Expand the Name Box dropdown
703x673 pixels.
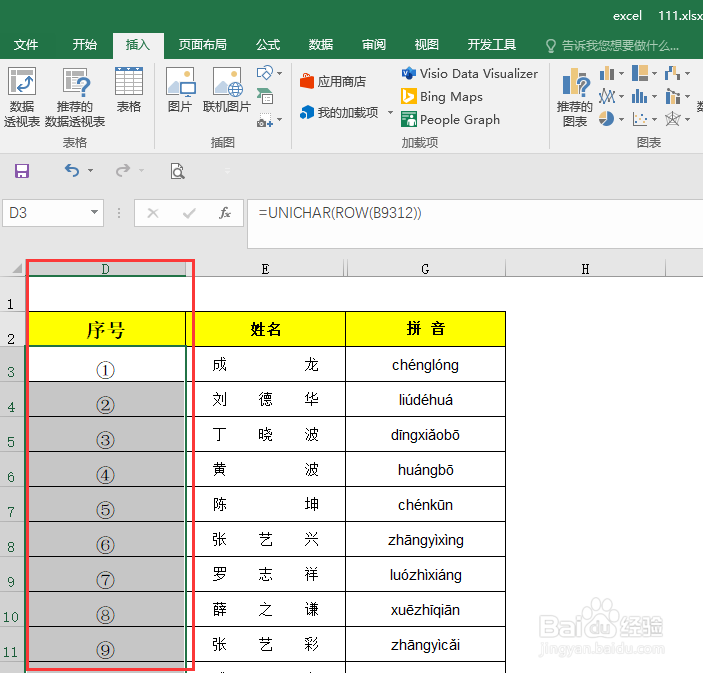click(x=94, y=212)
